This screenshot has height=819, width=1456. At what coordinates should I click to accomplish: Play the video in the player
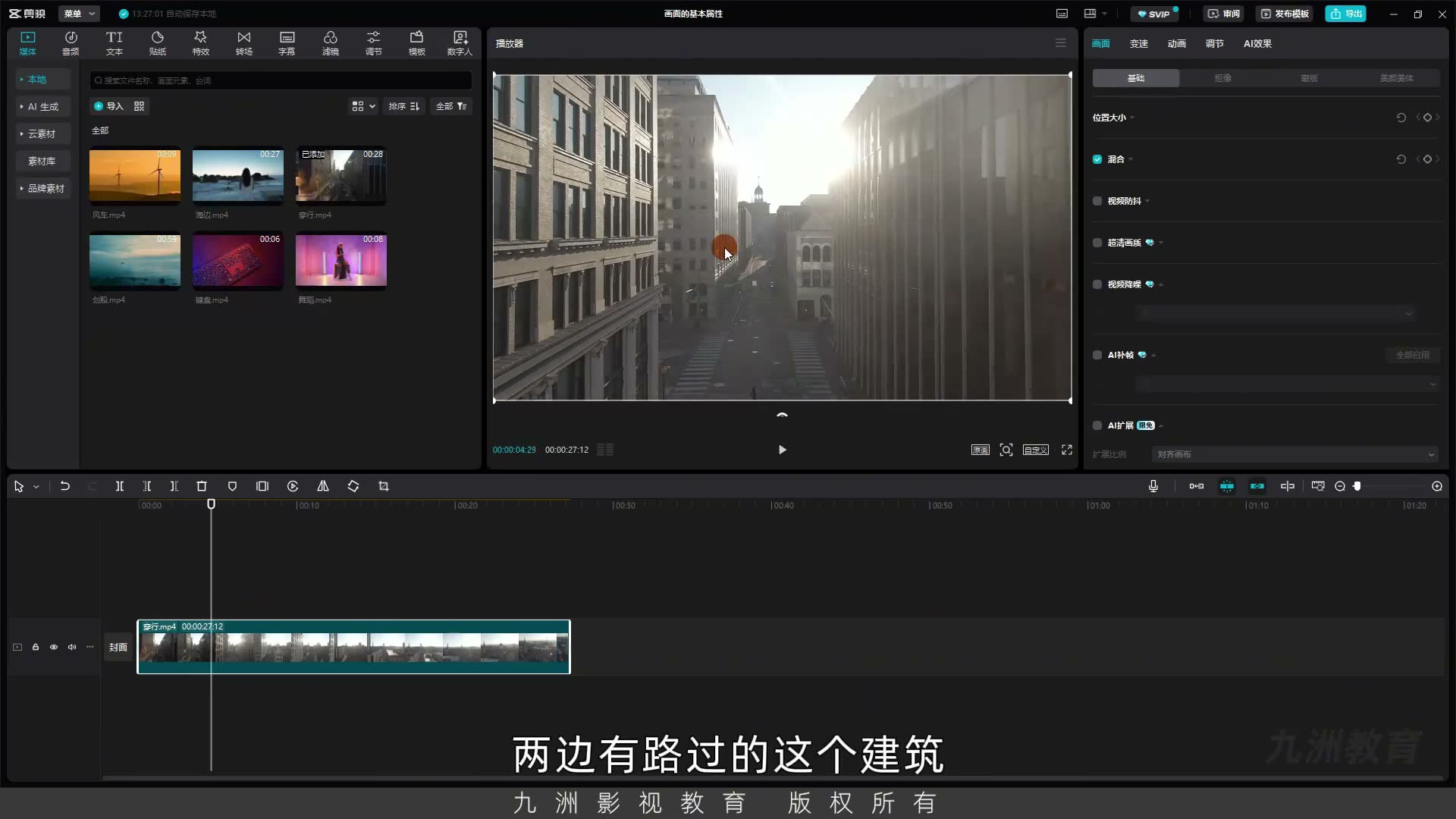click(783, 450)
